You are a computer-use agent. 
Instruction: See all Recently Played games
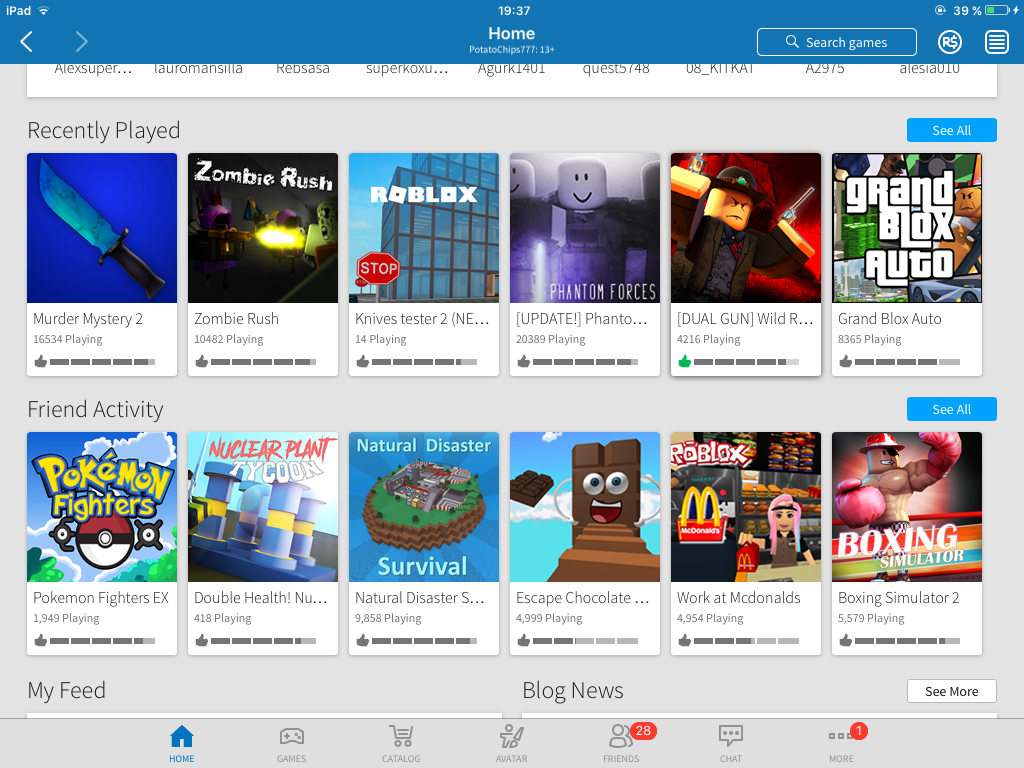pos(952,130)
